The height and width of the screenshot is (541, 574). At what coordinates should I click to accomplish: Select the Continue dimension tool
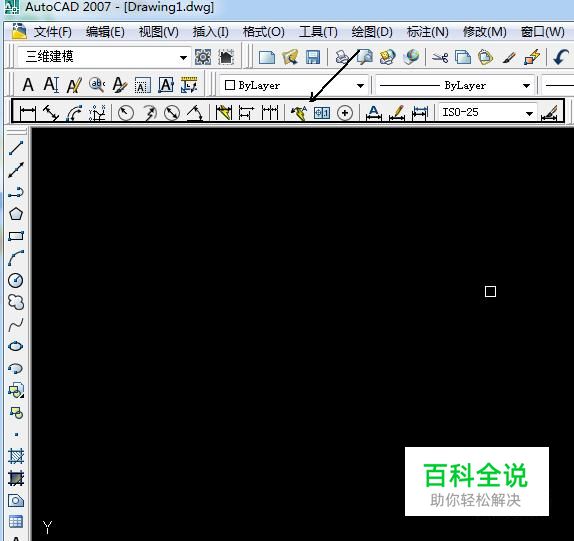(x=270, y=113)
